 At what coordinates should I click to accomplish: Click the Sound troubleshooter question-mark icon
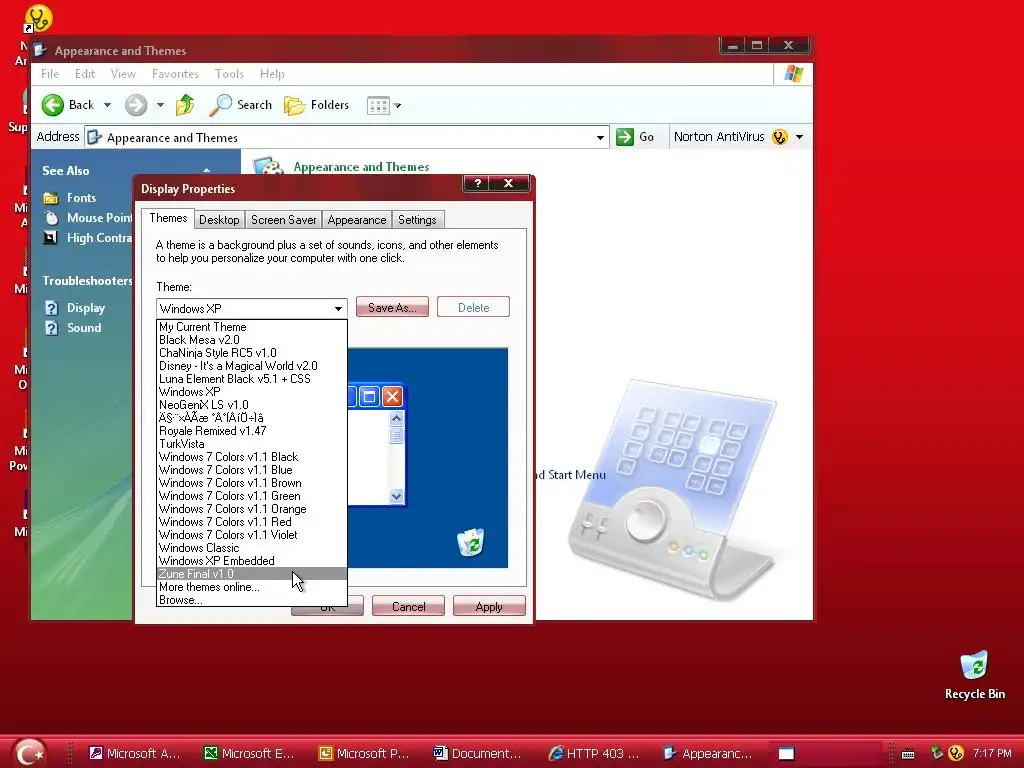tap(51, 328)
